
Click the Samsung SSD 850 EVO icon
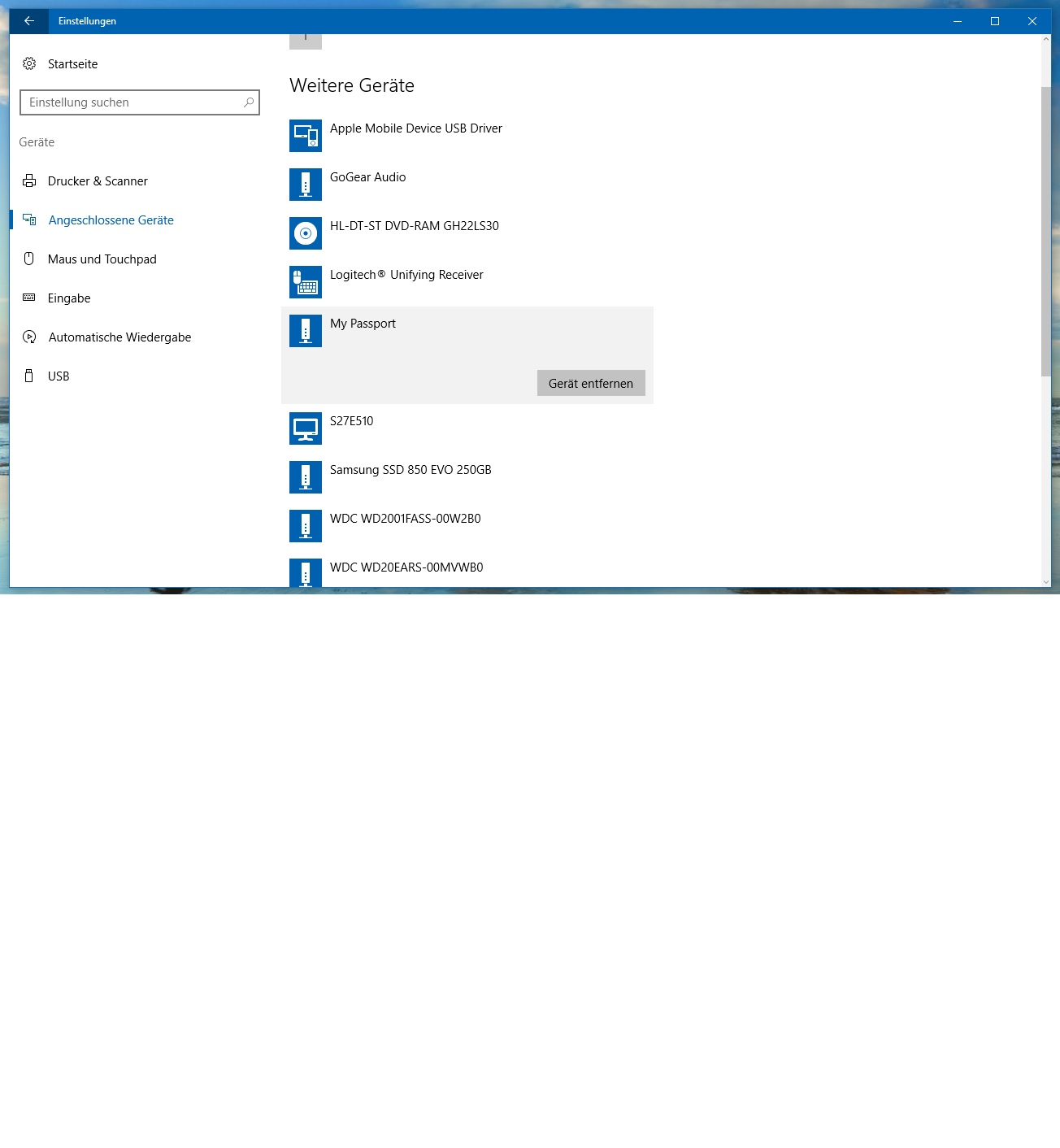pos(306,477)
